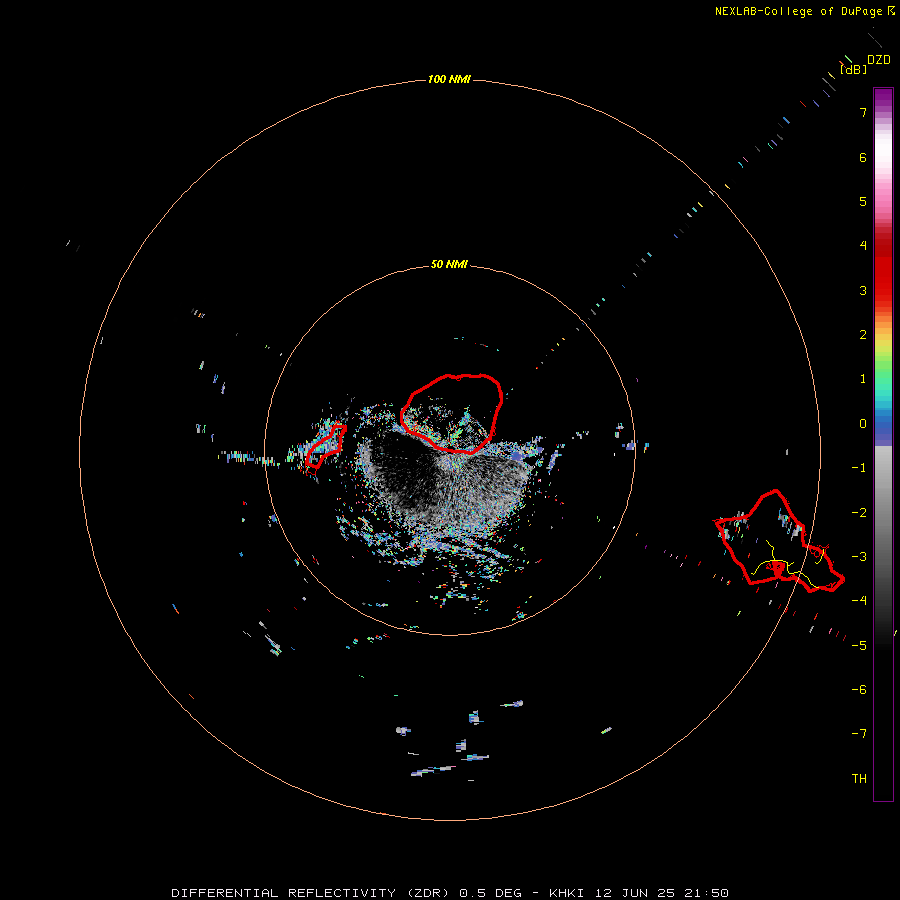Click the -7 value on the color scale
The height and width of the screenshot is (900, 900).
[859, 734]
